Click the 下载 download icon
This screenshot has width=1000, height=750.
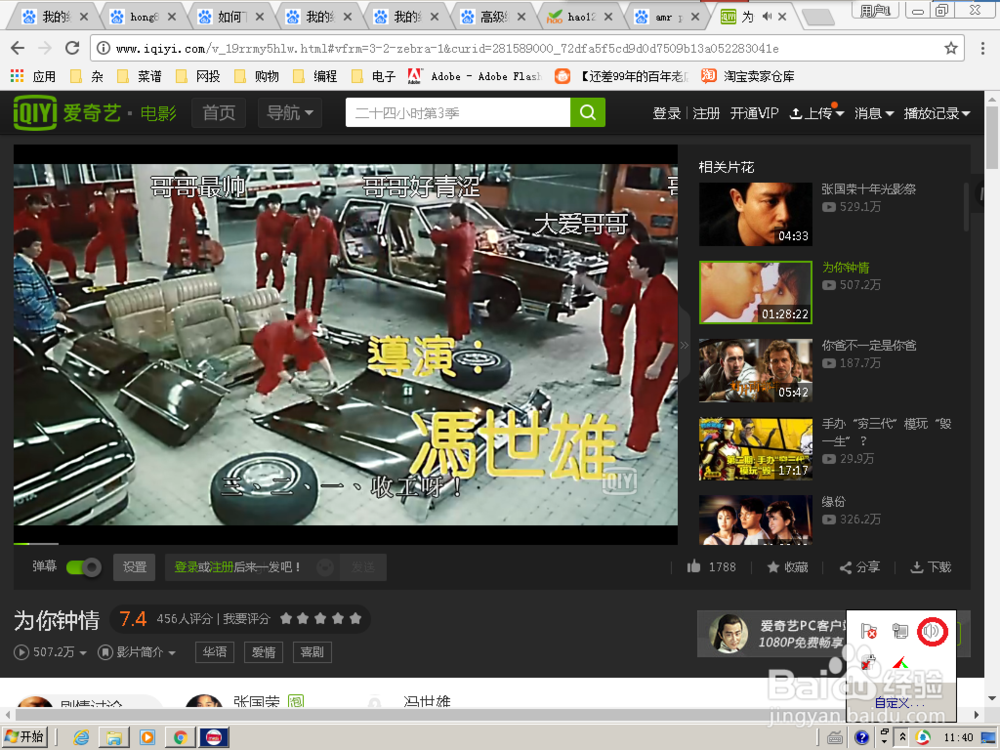tap(916, 567)
